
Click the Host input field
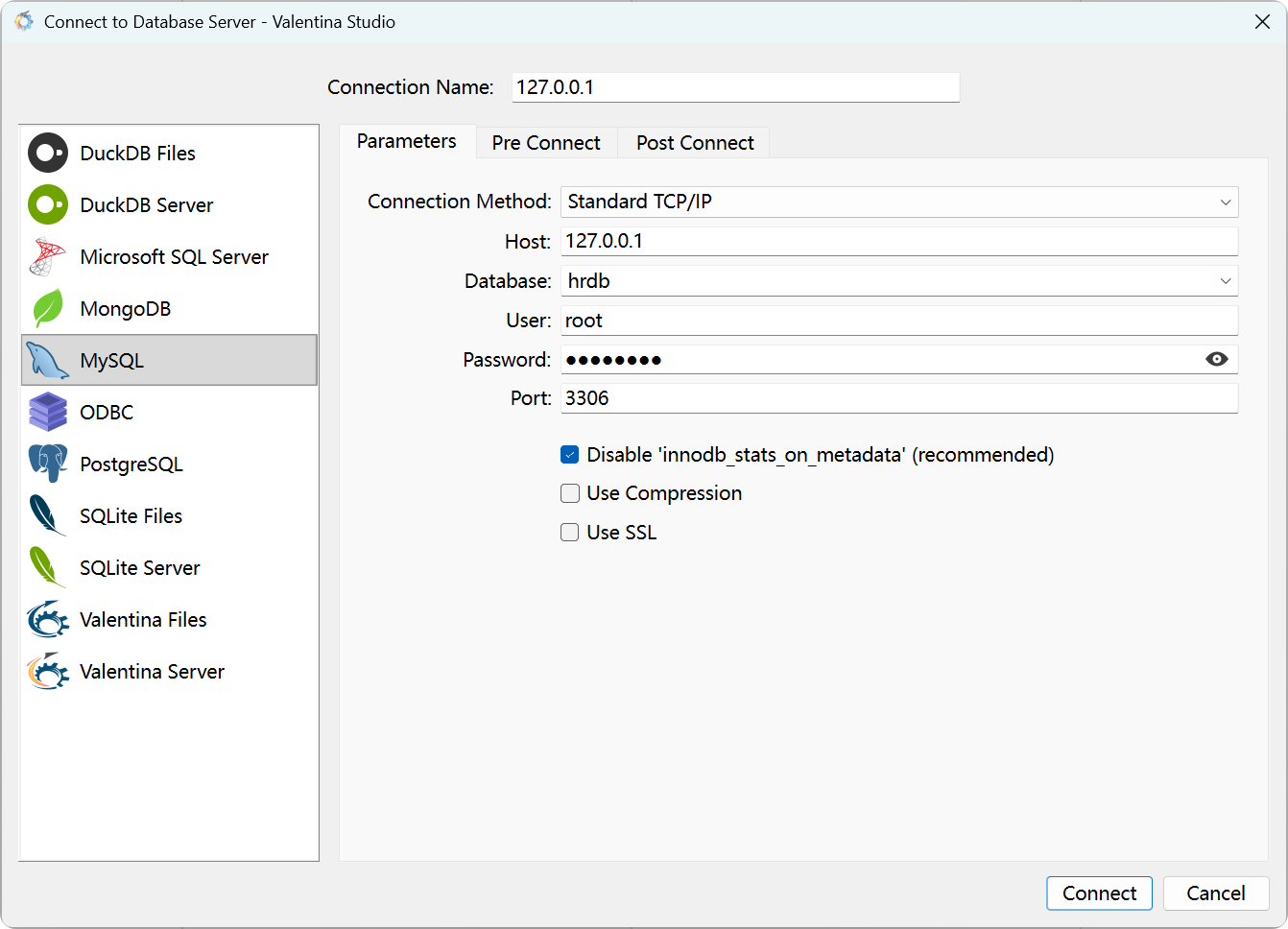[899, 241]
